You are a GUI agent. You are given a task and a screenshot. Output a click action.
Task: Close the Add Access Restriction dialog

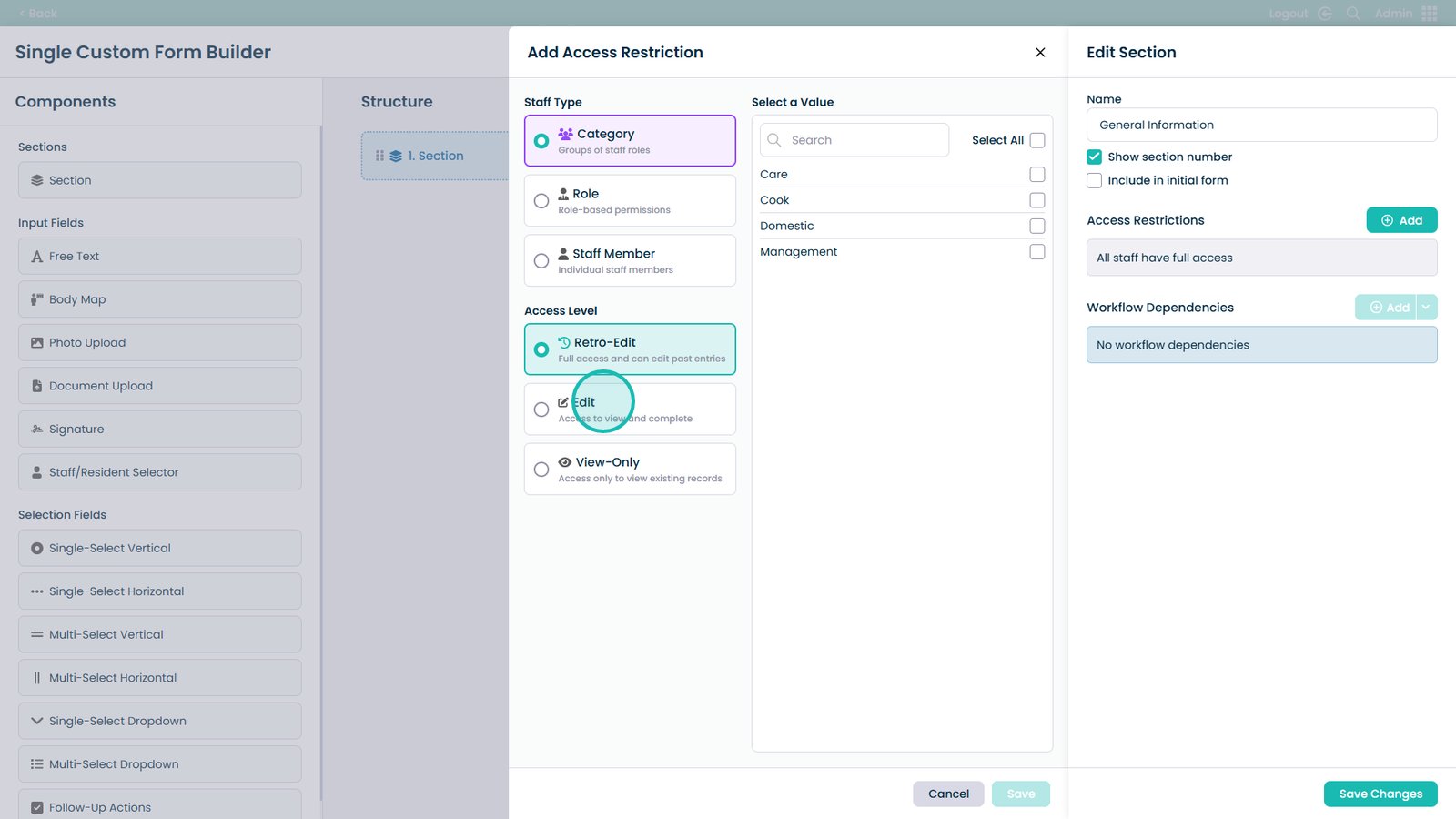tap(1040, 53)
